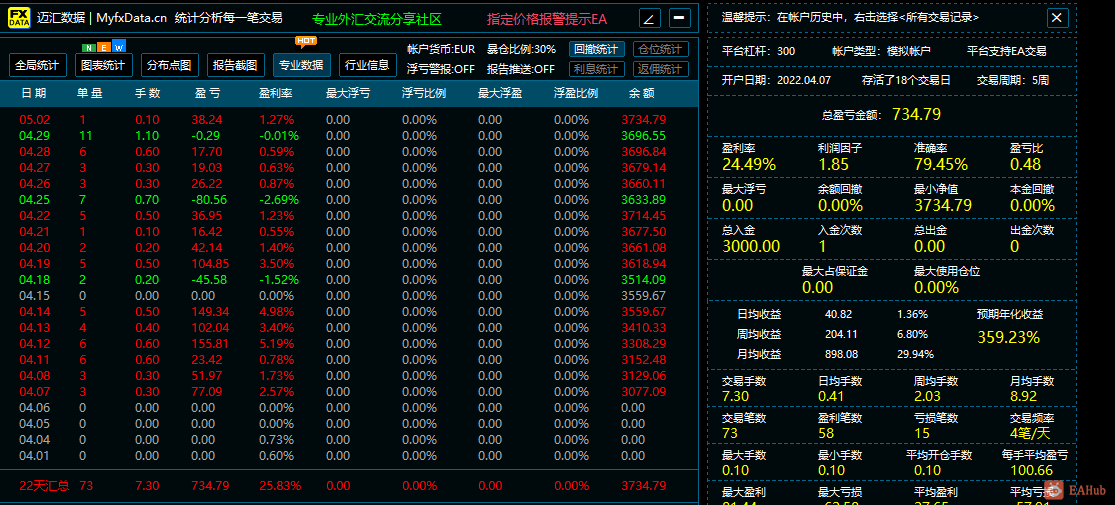Click the 爆仓比例 30% setting
The image size is (1115, 505).
(521, 49)
